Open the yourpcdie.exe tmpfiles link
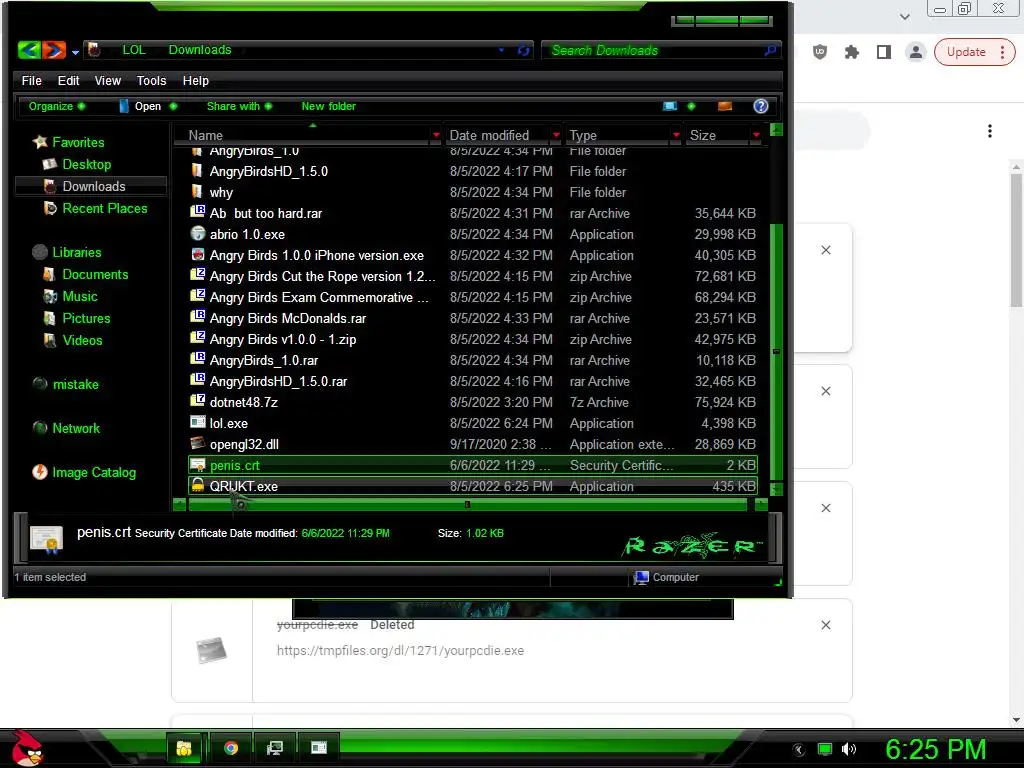Viewport: 1024px width, 768px height. point(400,650)
